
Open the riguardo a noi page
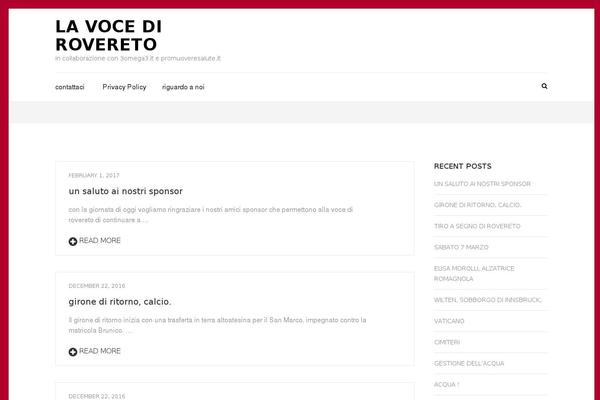183,87
